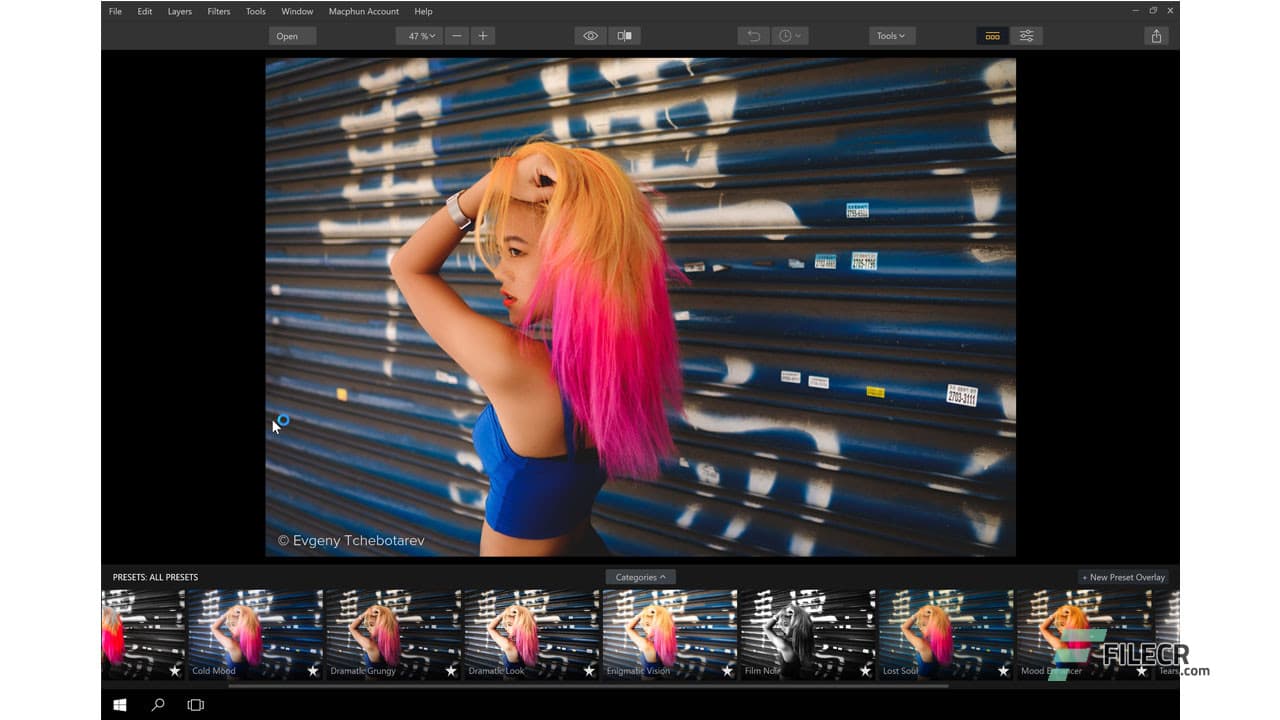Click the New Preset Overlay button
1280x720 pixels.
1122,576
